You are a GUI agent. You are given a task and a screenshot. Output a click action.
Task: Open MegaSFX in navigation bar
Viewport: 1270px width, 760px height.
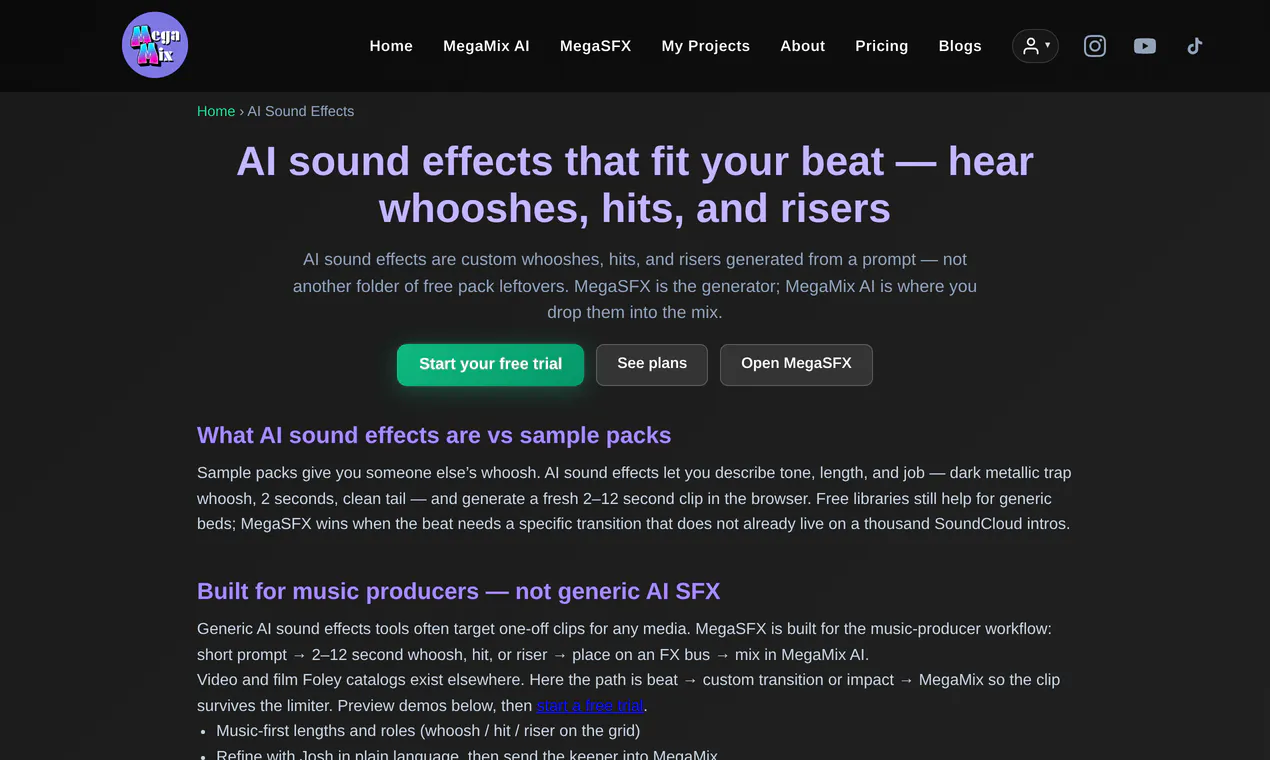(x=595, y=46)
